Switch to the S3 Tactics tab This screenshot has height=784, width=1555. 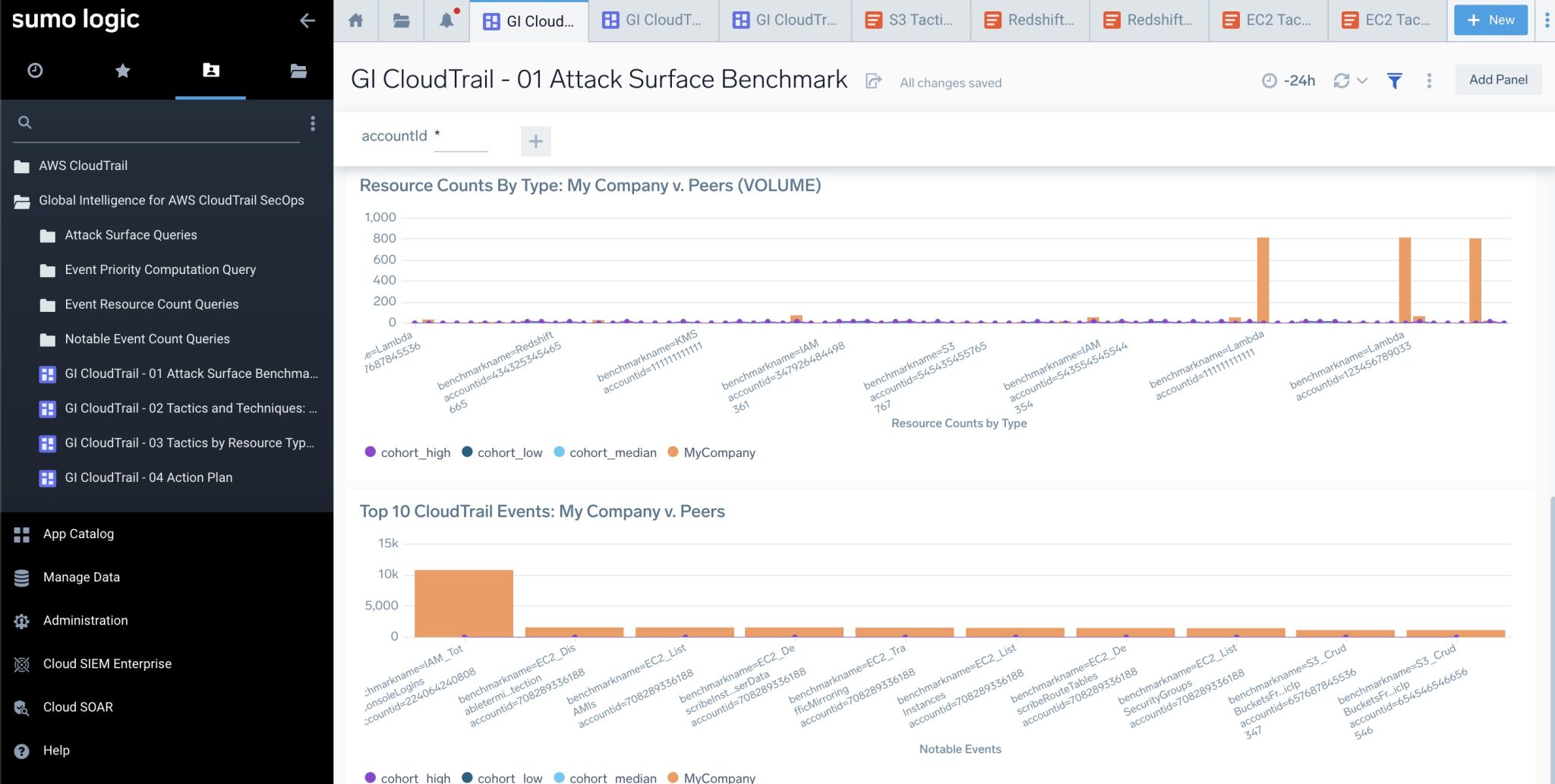[x=910, y=20]
